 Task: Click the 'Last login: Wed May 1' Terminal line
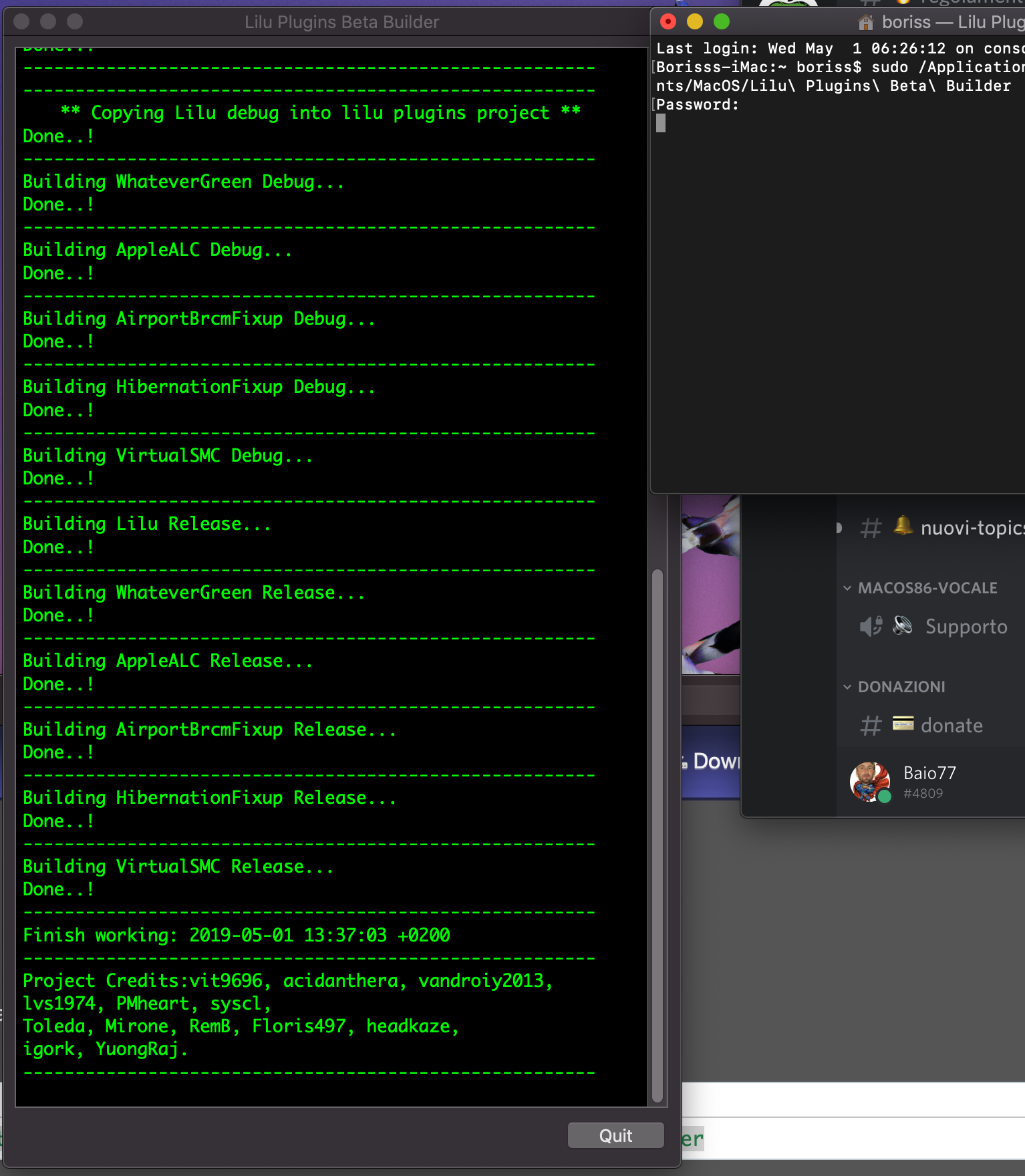(840, 49)
